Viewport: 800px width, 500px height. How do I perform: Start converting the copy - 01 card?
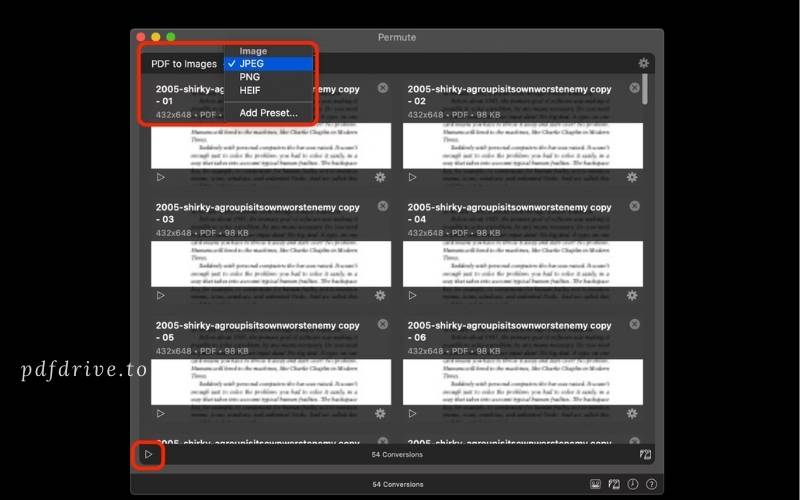coord(161,177)
